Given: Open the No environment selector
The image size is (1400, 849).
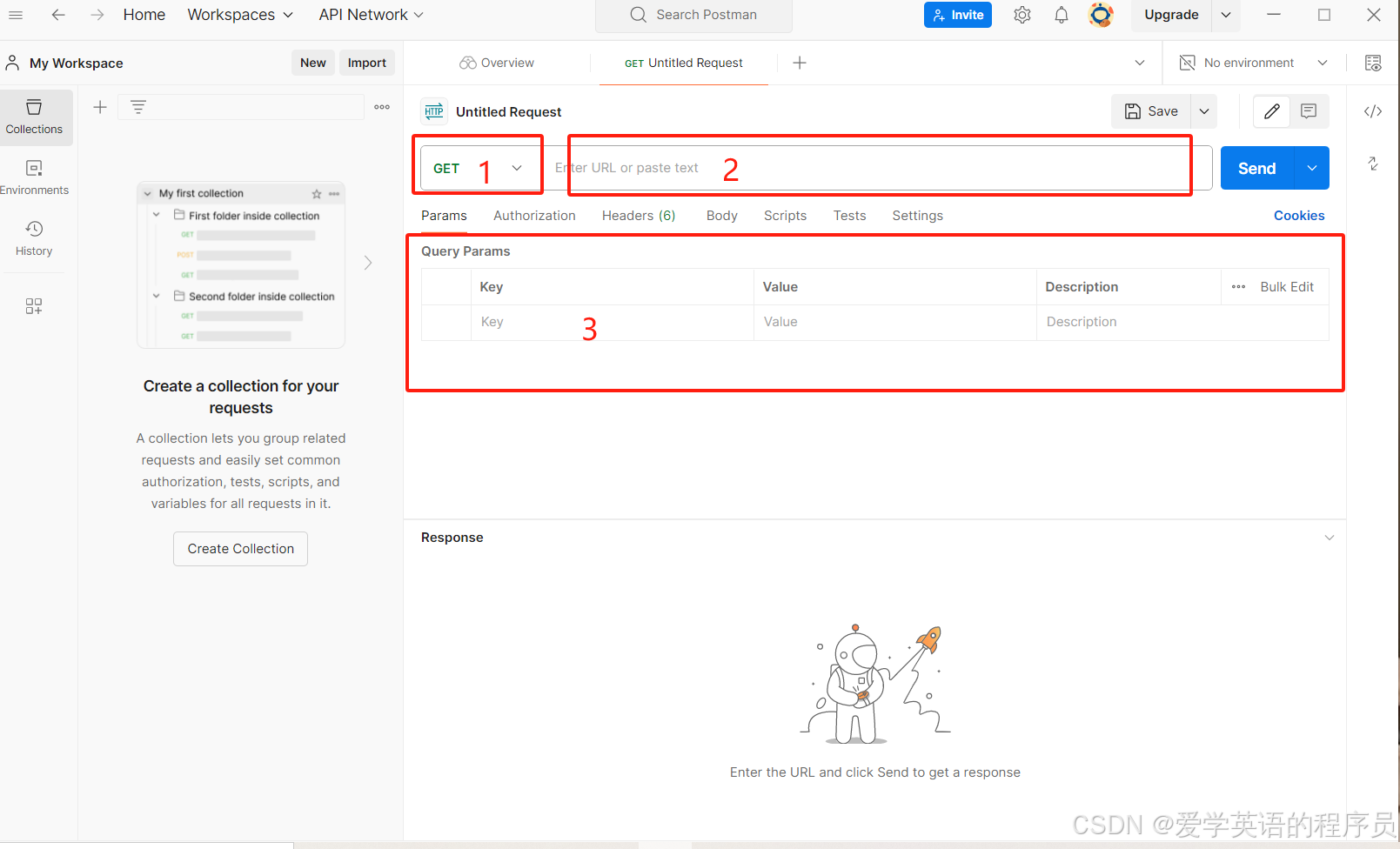Looking at the screenshot, I should [1253, 63].
